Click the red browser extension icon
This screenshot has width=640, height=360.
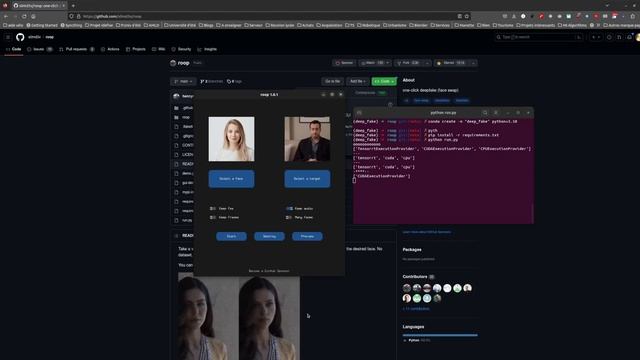(541, 16)
